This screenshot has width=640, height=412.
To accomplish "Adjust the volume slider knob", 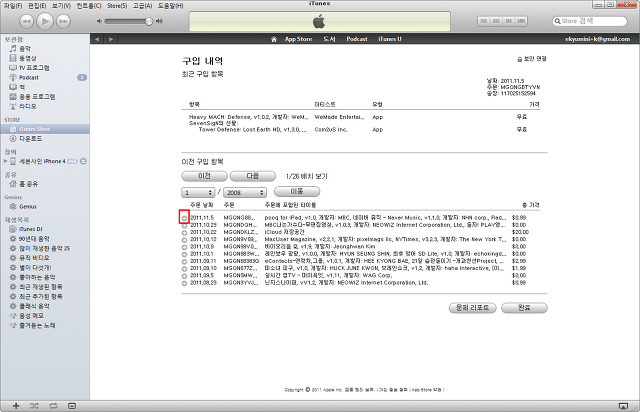I will pos(149,21).
